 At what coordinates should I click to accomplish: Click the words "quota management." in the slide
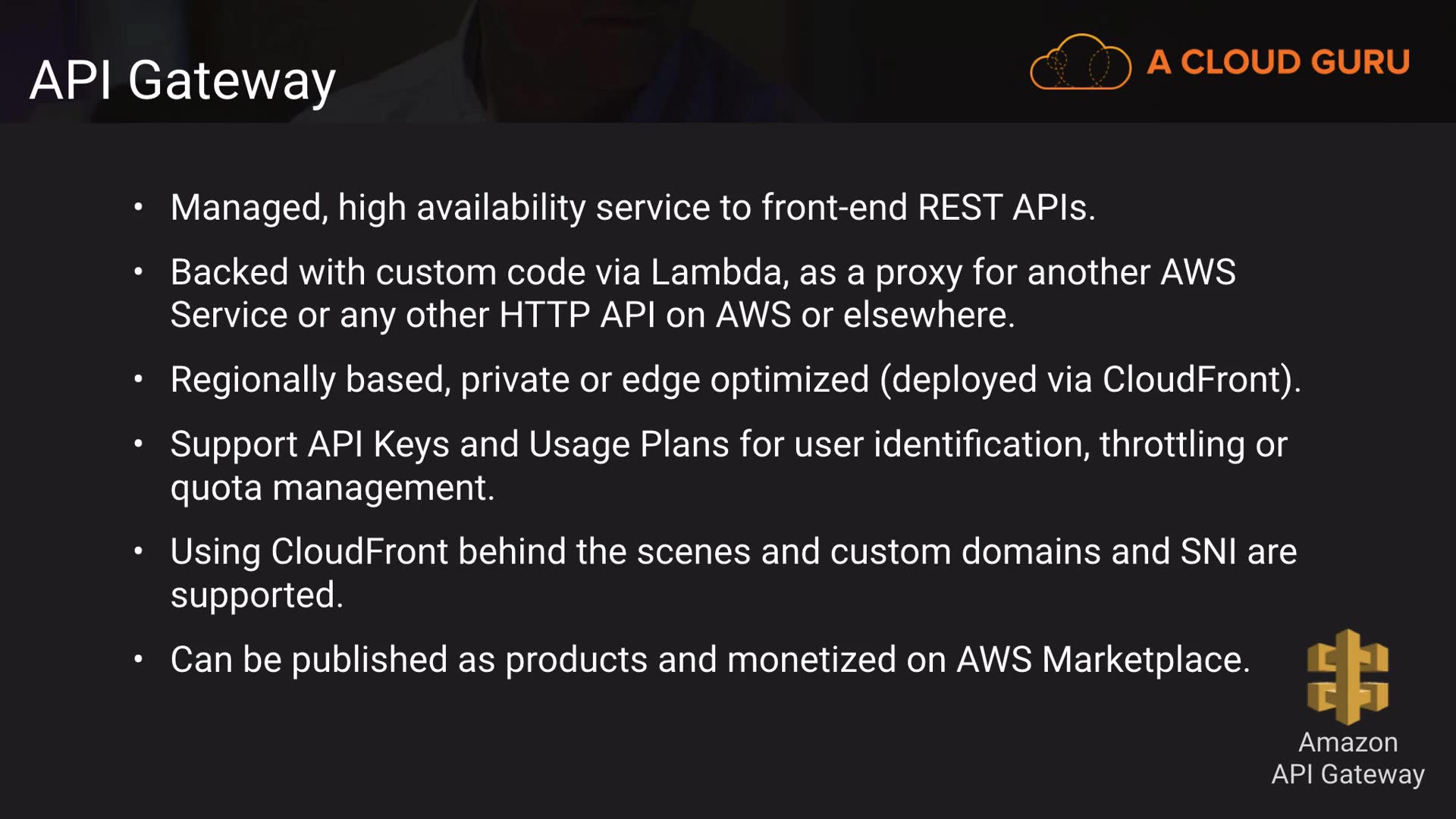point(332,488)
